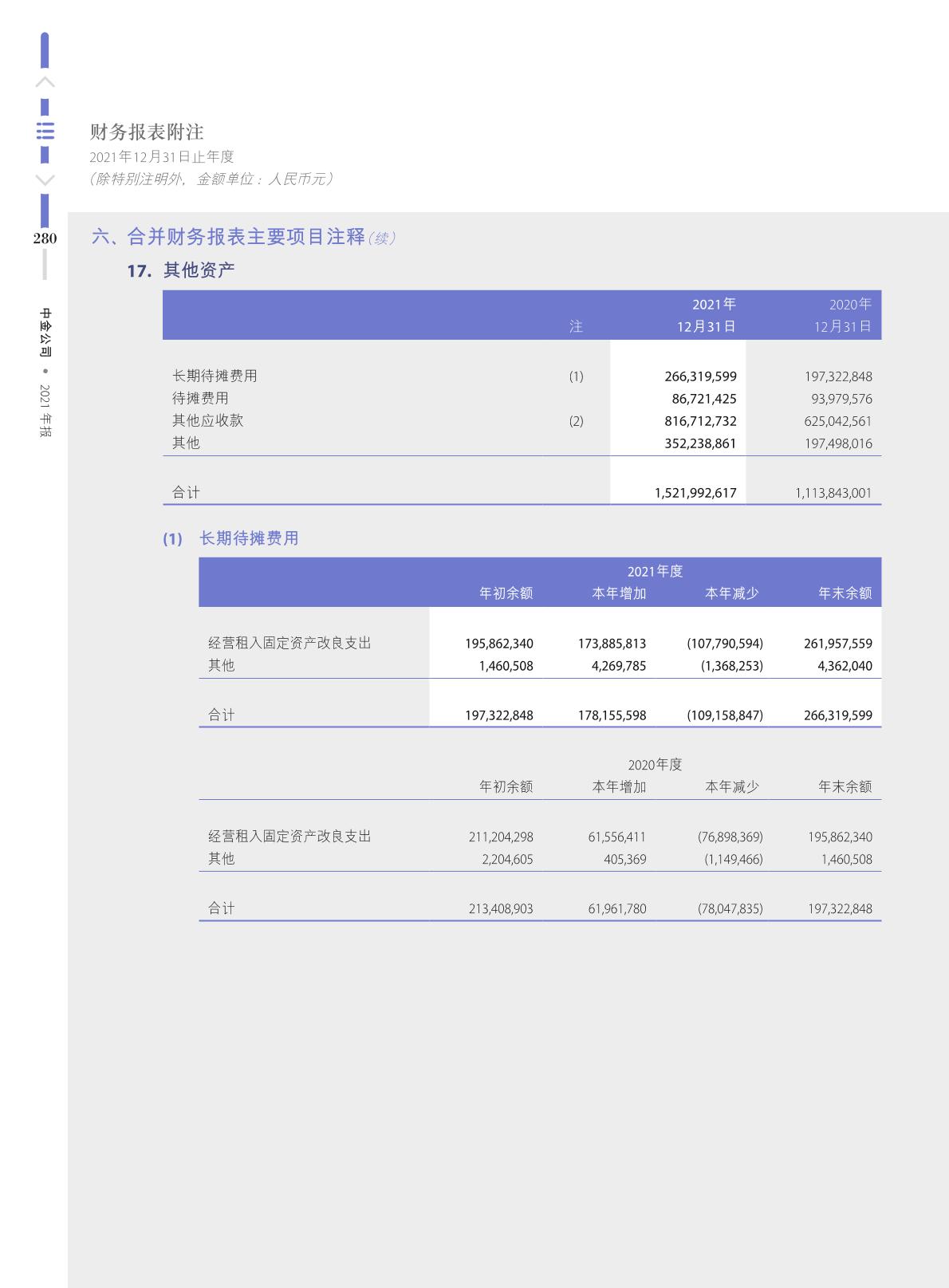Click the 2021年度 table header
949x1288 pixels.
pos(655,571)
